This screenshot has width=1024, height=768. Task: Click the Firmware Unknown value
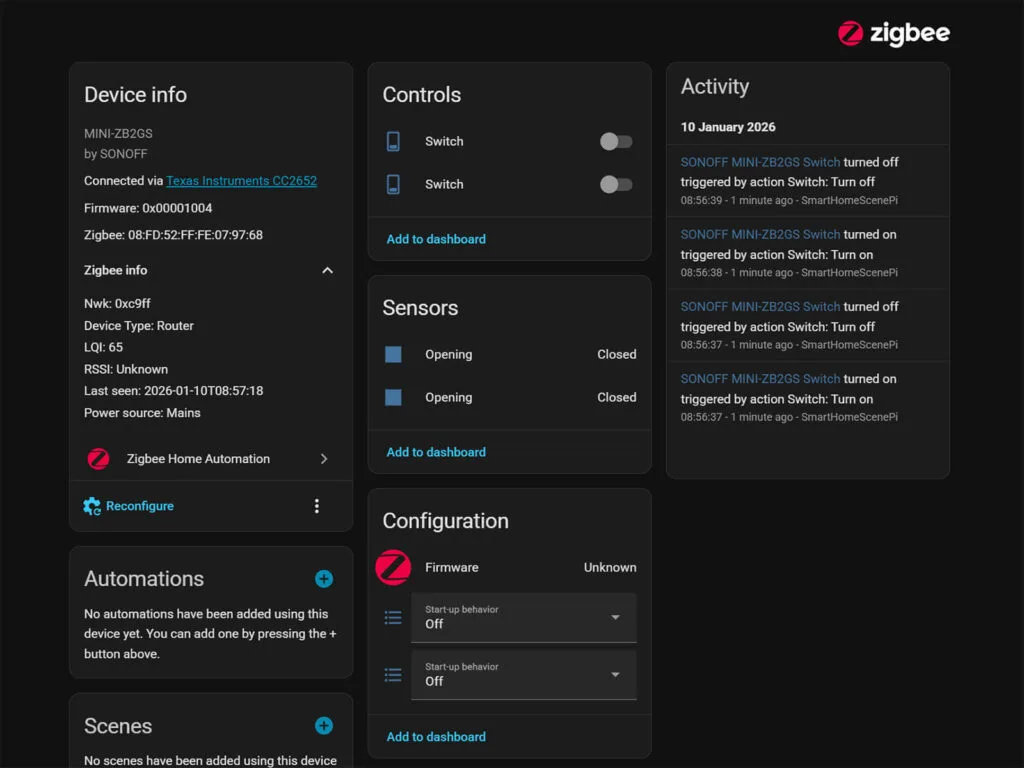pyautogui.click(x=610, y=568)
